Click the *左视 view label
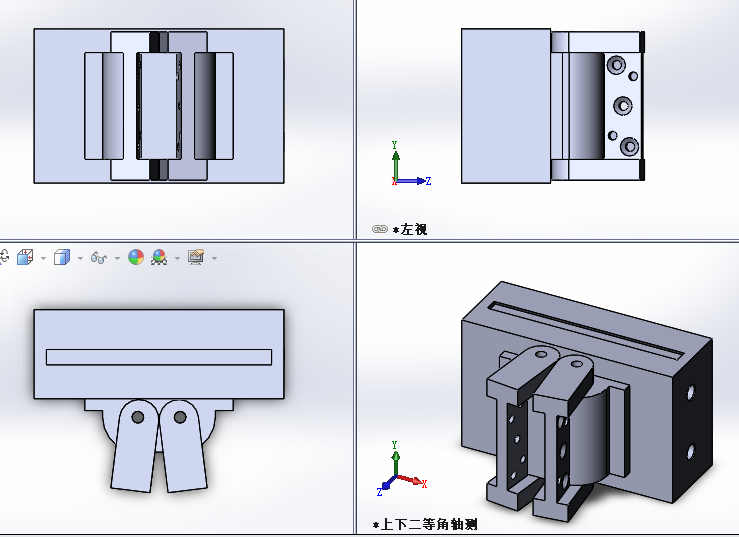 click(x=411, y=229)
